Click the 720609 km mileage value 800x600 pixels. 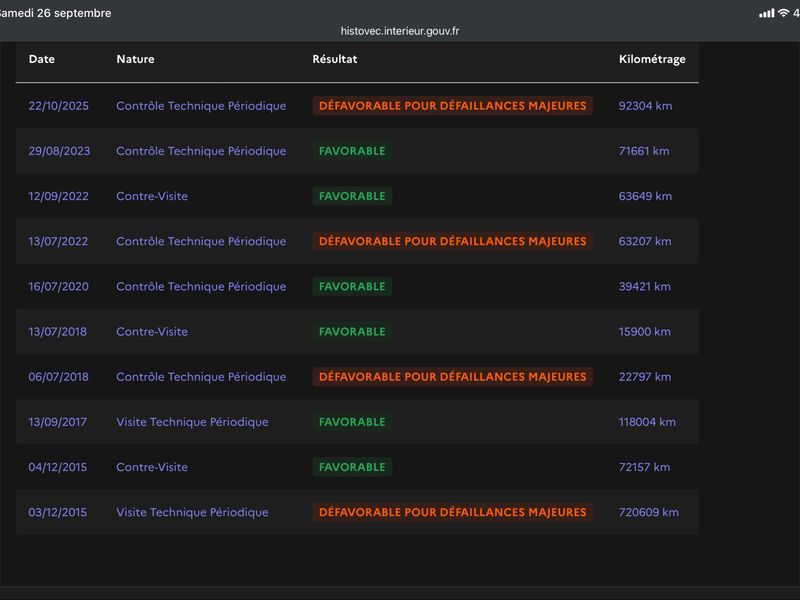tap(648, 512)
